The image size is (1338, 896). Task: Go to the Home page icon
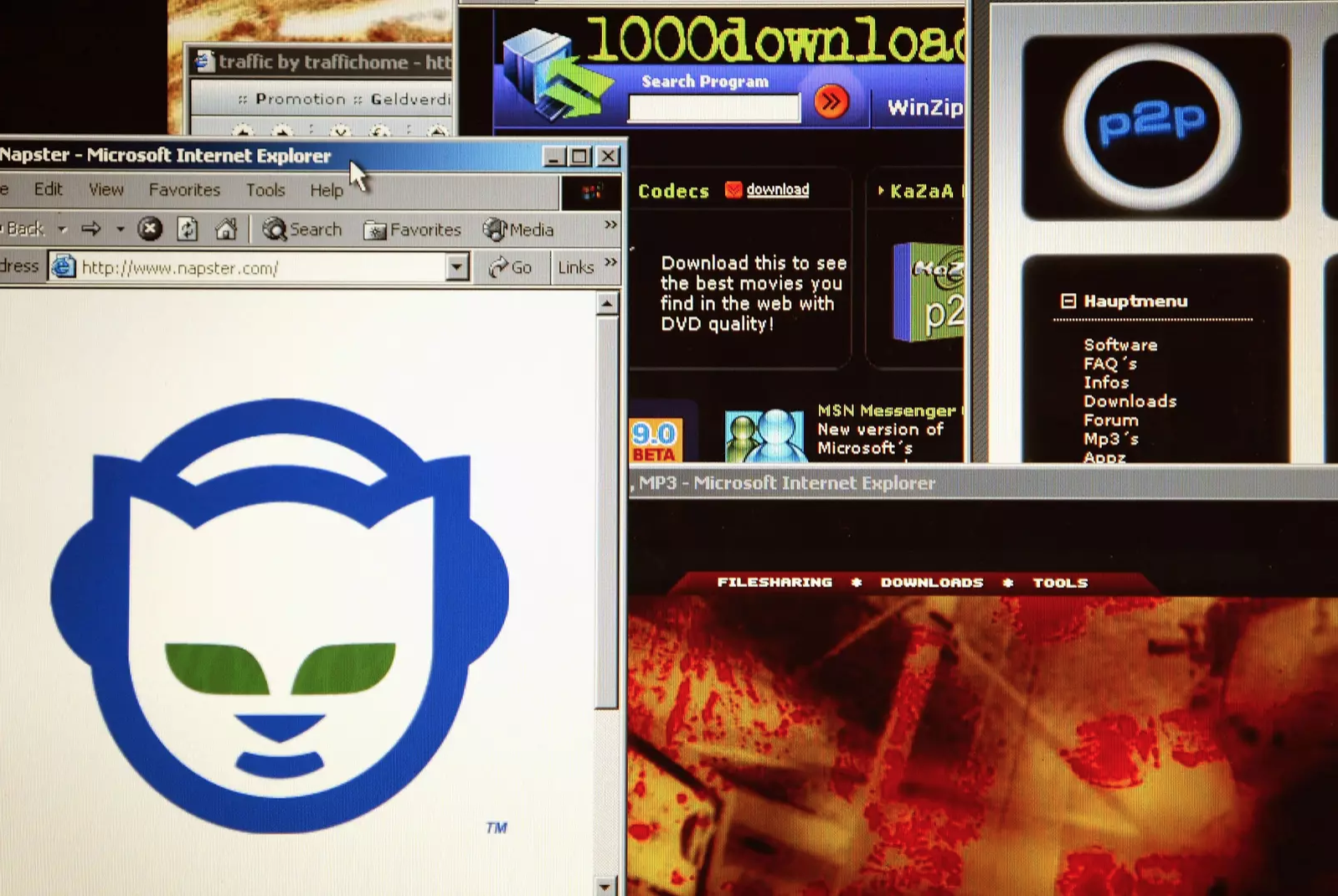(x=226, y=229)
